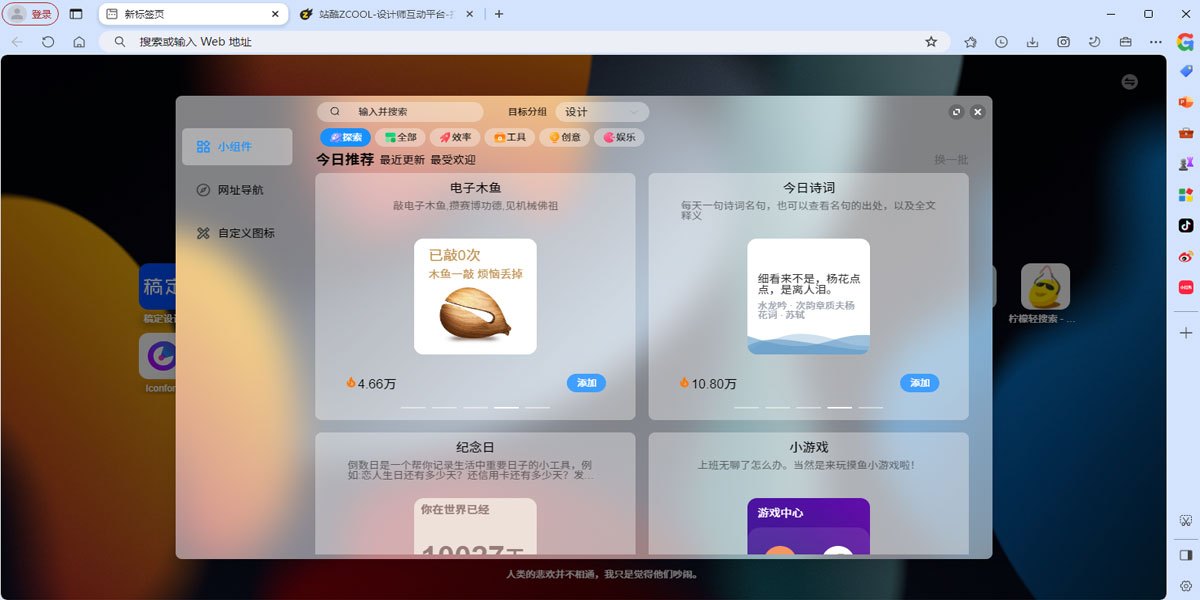
Task: Switch to the 工具 category filter
Action: click(x=510, y=137)
